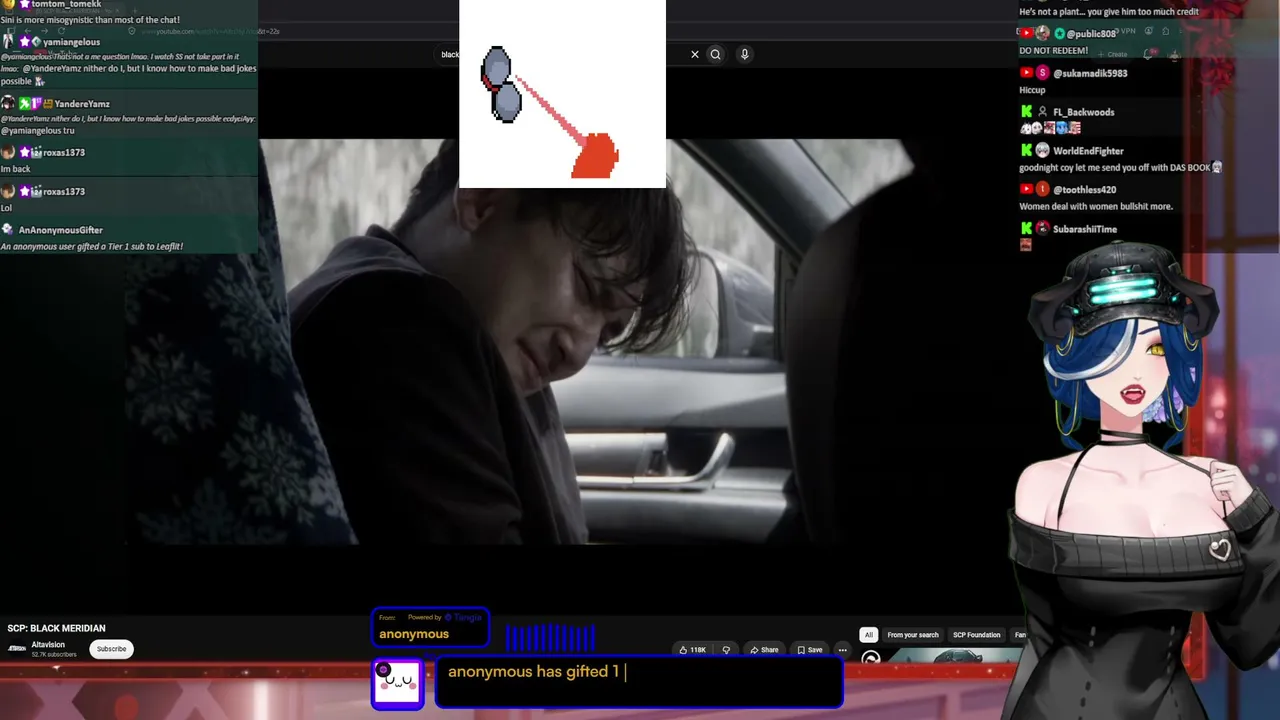Click the 'Im back' chat message
The image size is (1280, 720).
pyautogui.click(x=16, y=169)
